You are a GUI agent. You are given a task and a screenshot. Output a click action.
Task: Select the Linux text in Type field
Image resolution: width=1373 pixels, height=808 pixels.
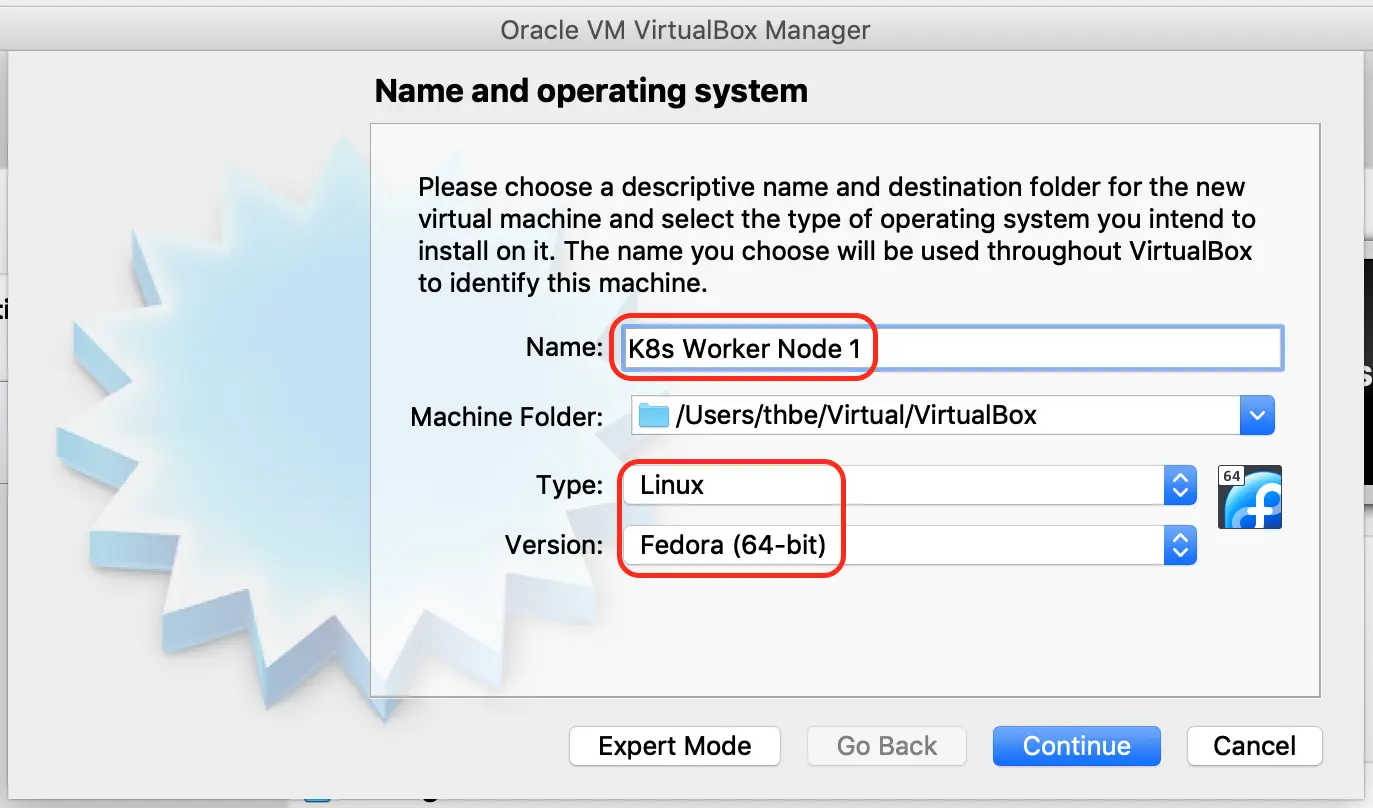672,485
